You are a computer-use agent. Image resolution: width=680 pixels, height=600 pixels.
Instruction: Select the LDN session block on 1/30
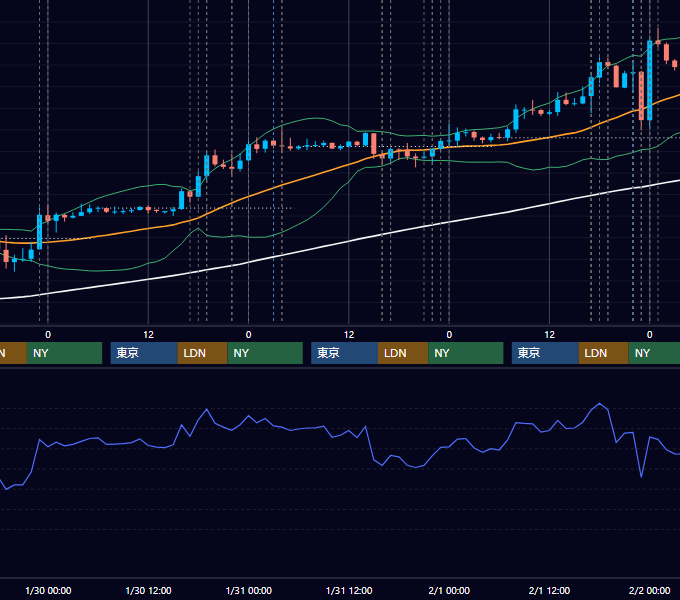203,353
